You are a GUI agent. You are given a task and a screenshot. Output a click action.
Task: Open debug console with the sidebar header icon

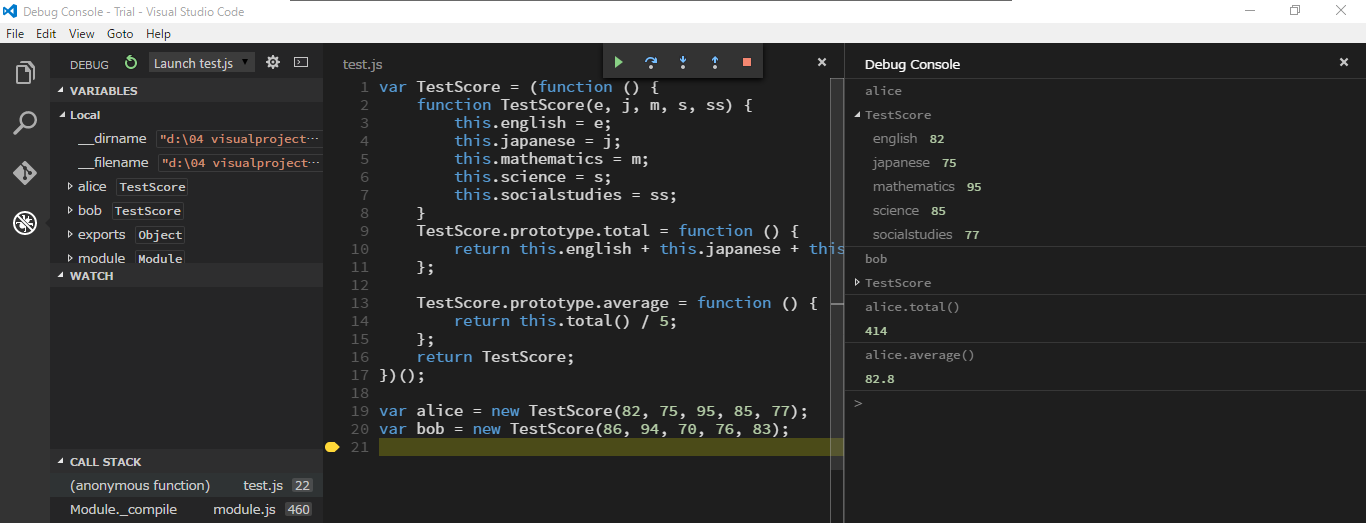(301, 62)
